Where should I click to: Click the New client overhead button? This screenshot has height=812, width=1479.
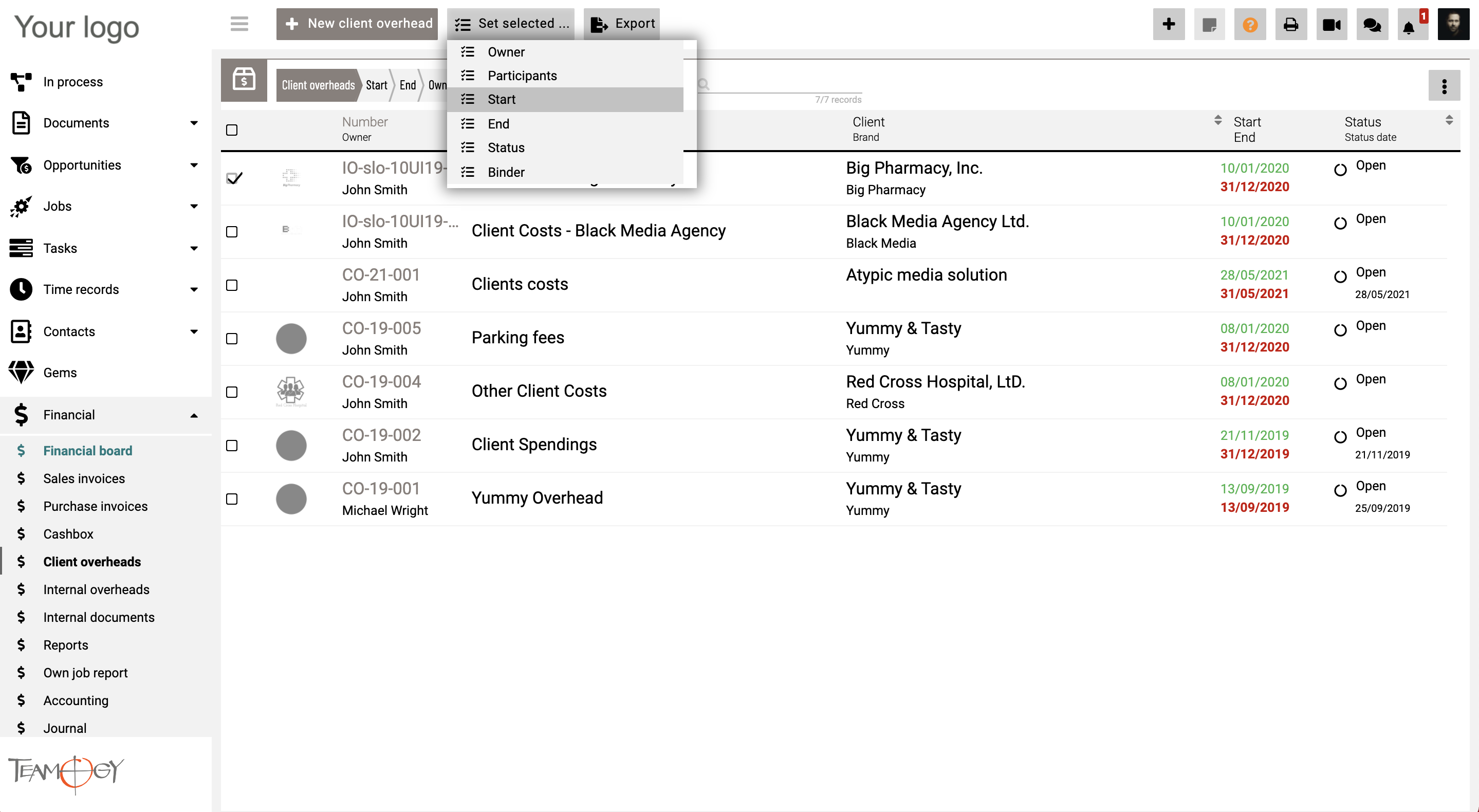click(357, 24)
